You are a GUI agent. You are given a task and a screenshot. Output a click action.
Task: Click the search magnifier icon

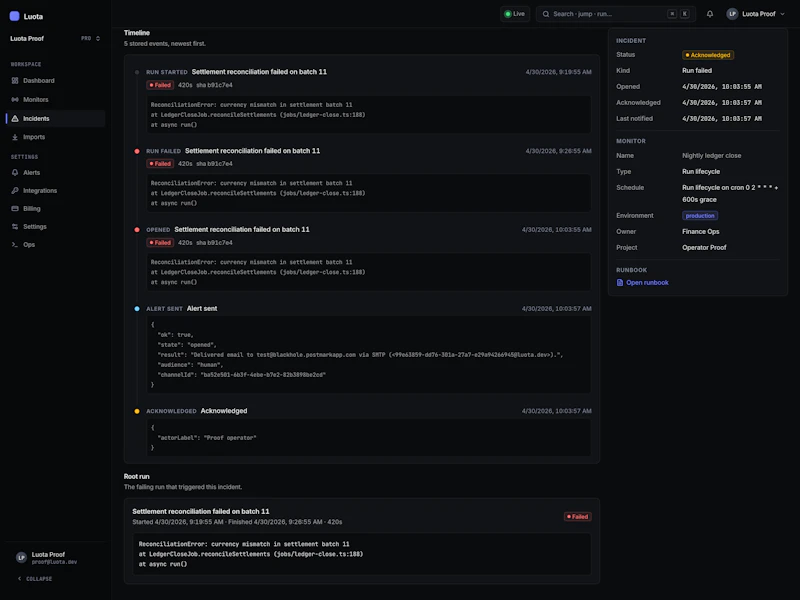coord(546,14)
